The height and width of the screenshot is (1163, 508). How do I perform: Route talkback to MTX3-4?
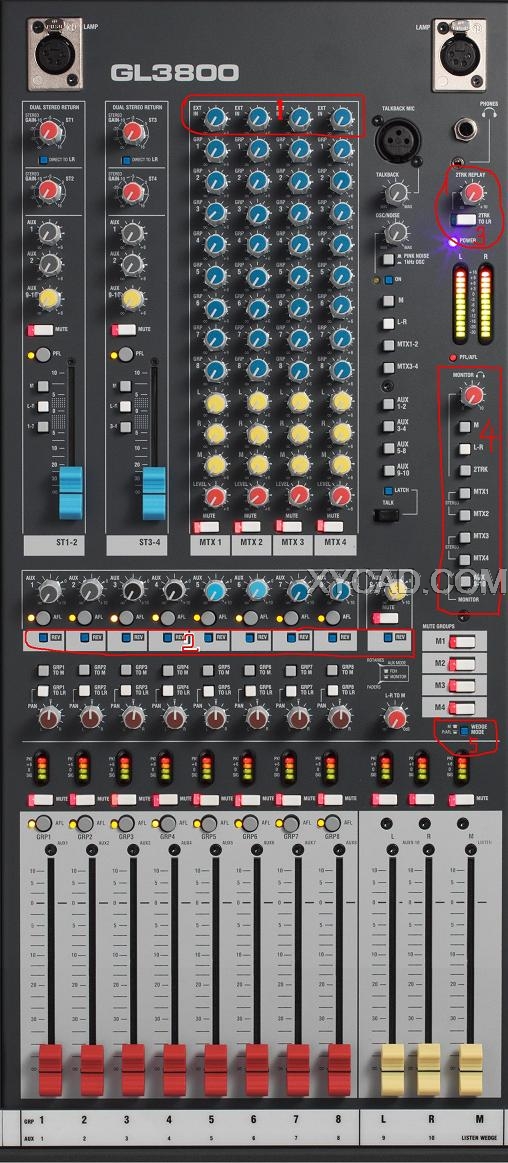tap(389, 367)
